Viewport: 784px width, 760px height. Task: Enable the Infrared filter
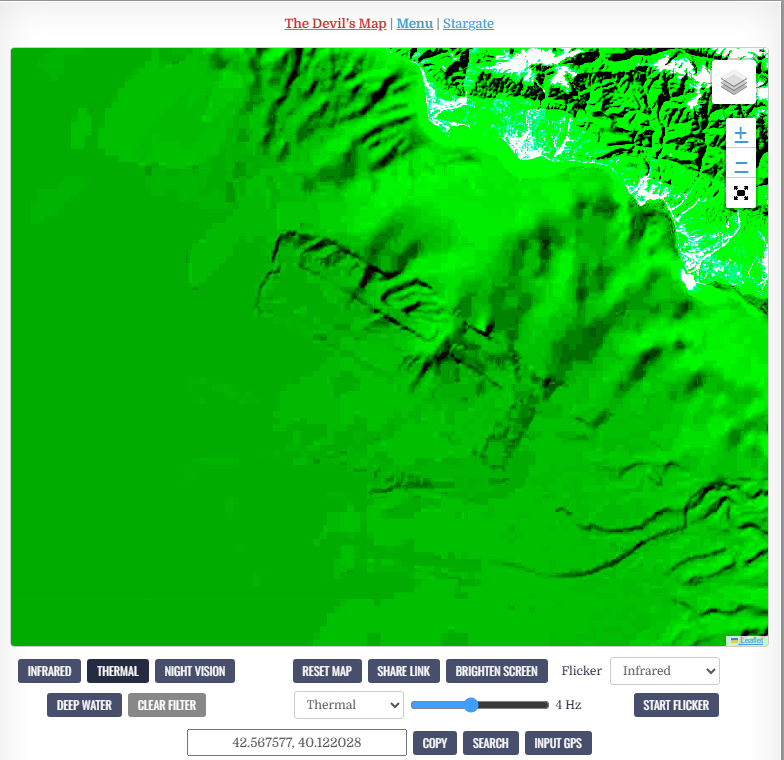[49, 671]
